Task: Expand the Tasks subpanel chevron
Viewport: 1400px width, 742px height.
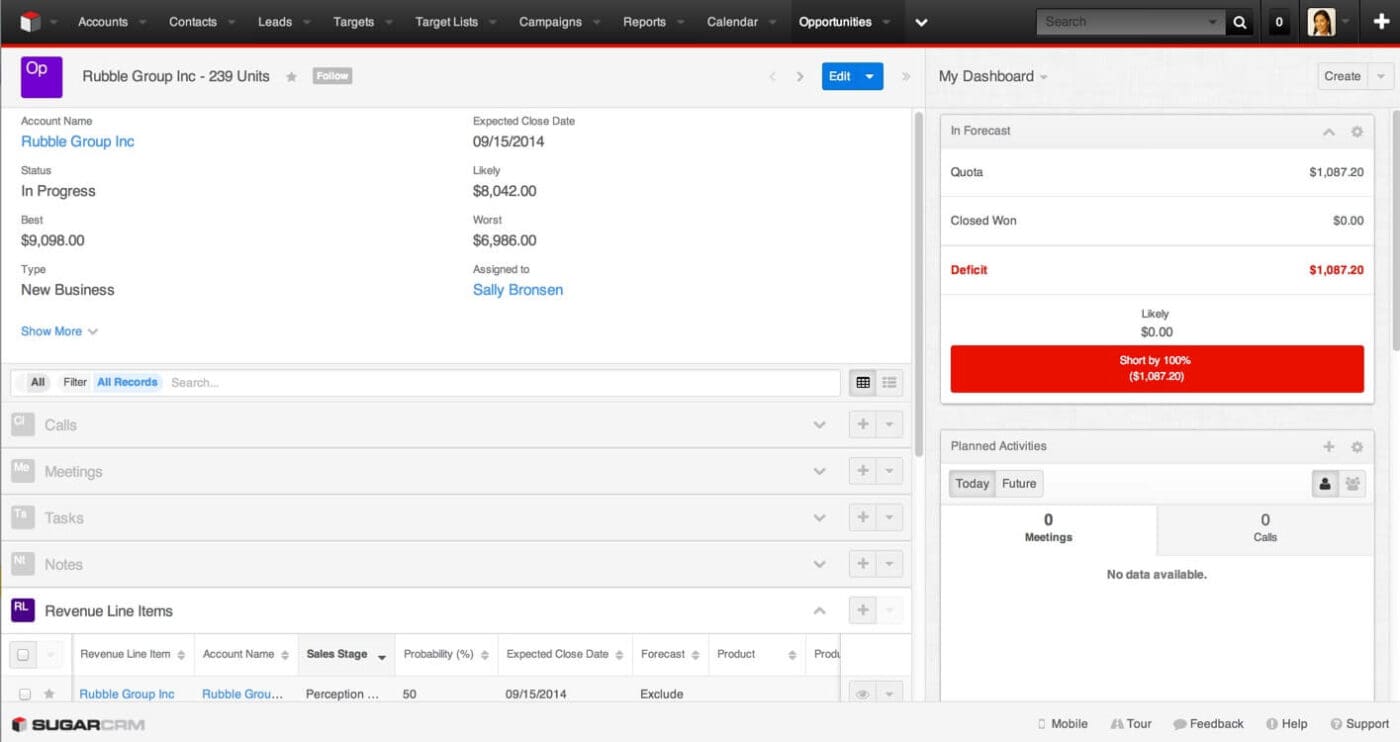Action: click(820, 518)
